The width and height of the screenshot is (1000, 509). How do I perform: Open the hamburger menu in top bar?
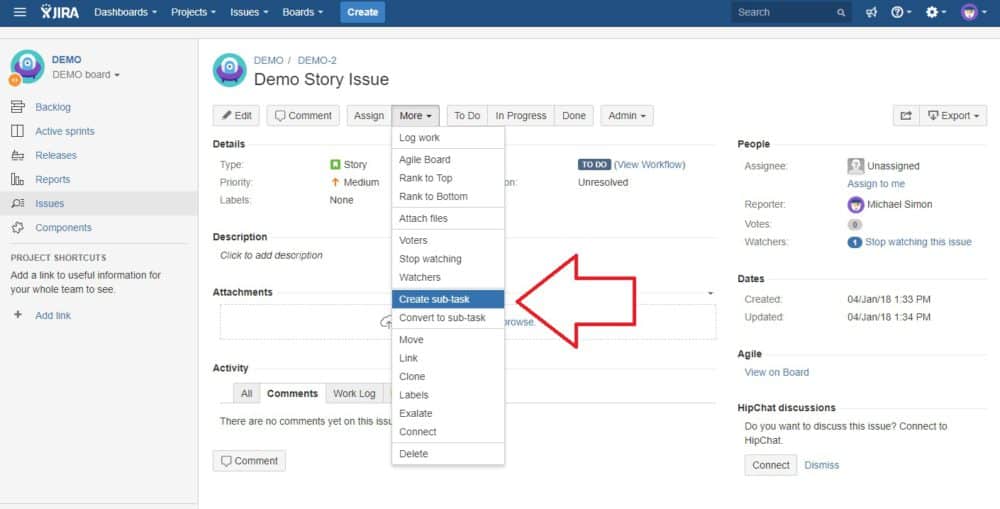(20, 12)
